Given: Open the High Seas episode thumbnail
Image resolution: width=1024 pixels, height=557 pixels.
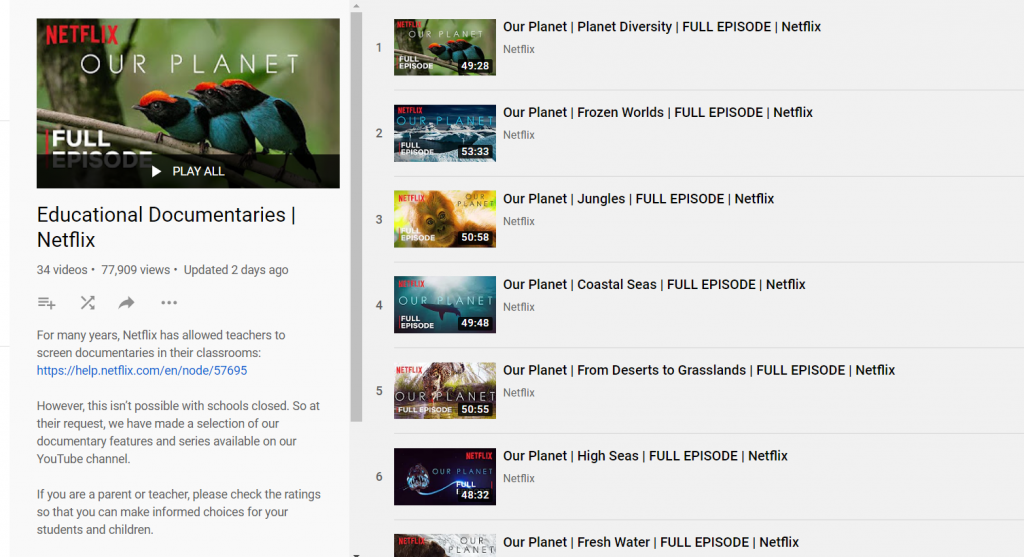Looking at the screenshot, I should click(x=445, y=477).
